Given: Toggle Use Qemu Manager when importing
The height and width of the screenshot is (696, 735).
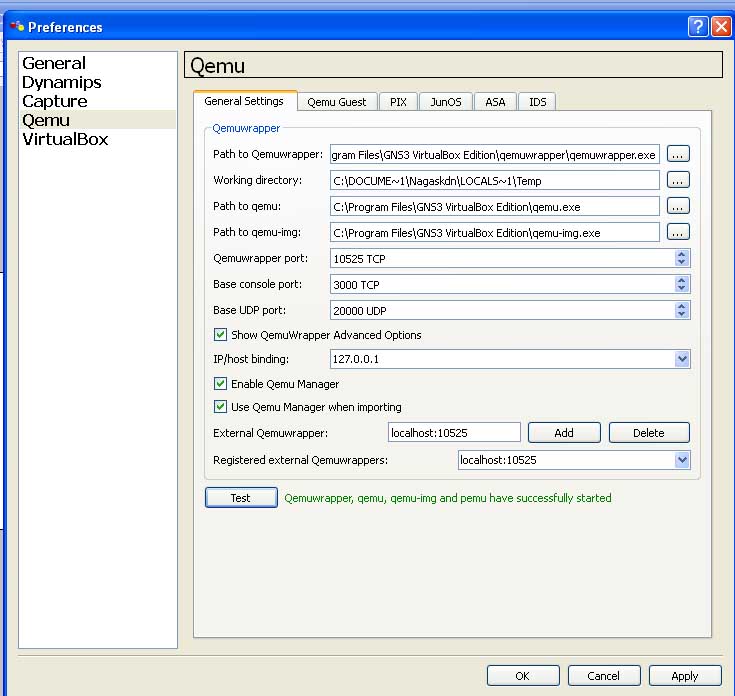Looking at the screenshot, I should click(x=220, y=406).
